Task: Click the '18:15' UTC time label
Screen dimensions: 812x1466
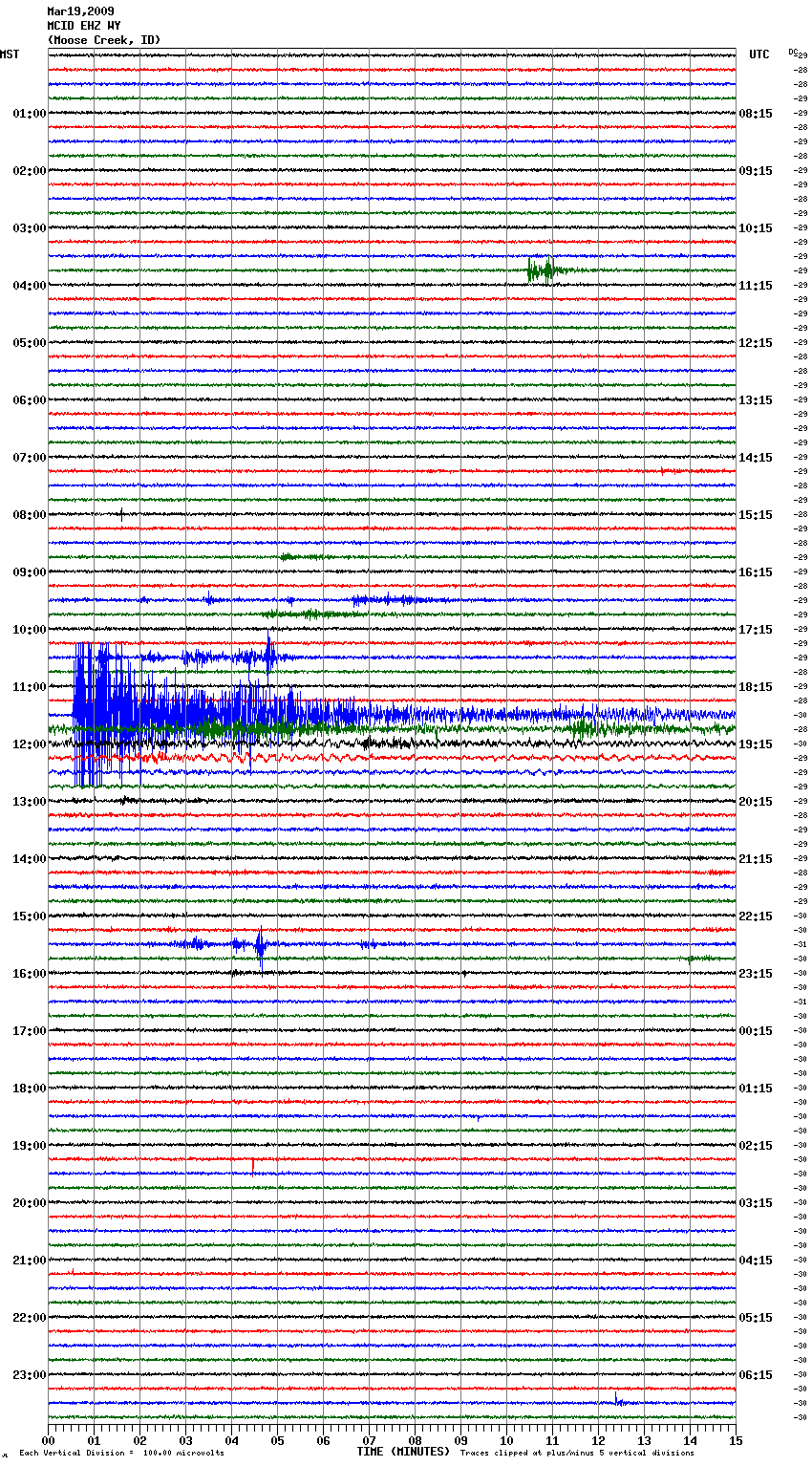Action: point(756,687)
